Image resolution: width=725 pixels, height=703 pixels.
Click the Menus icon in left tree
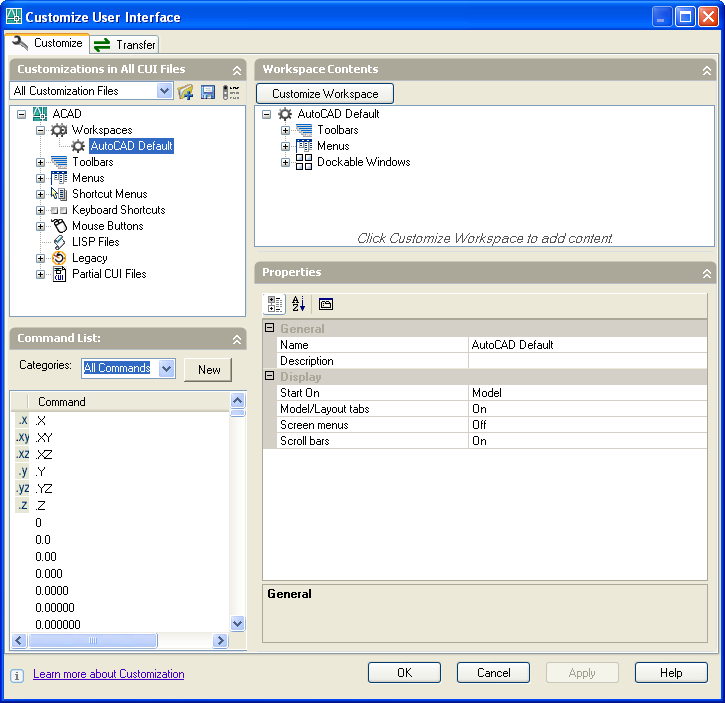coord(59,178)
